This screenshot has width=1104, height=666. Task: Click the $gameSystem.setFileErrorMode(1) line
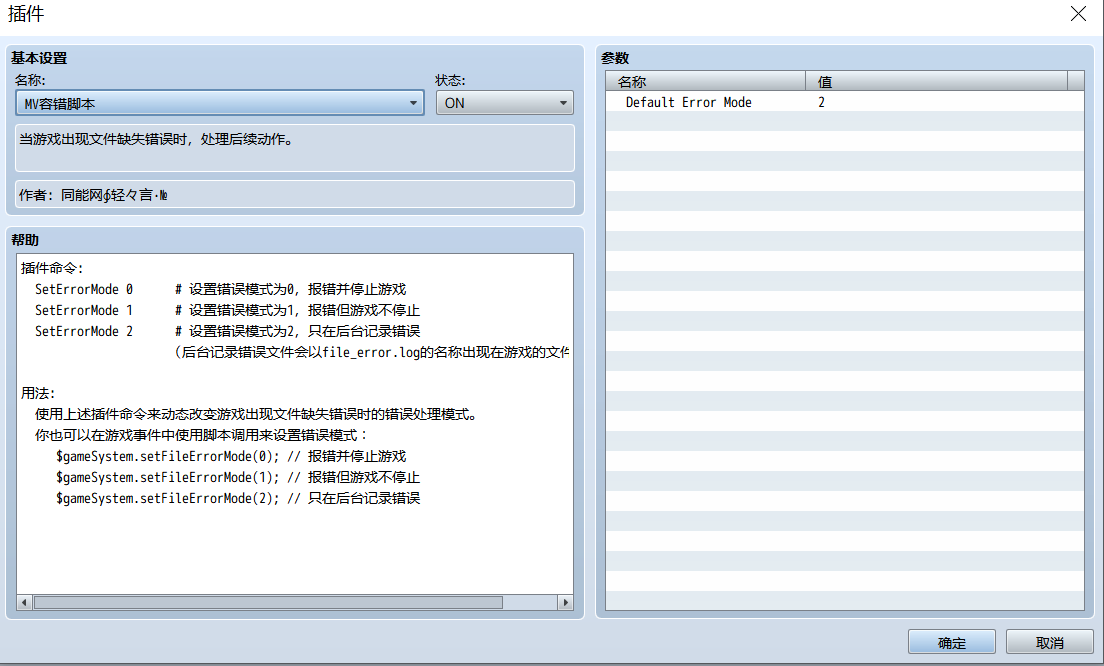point(238,477)
